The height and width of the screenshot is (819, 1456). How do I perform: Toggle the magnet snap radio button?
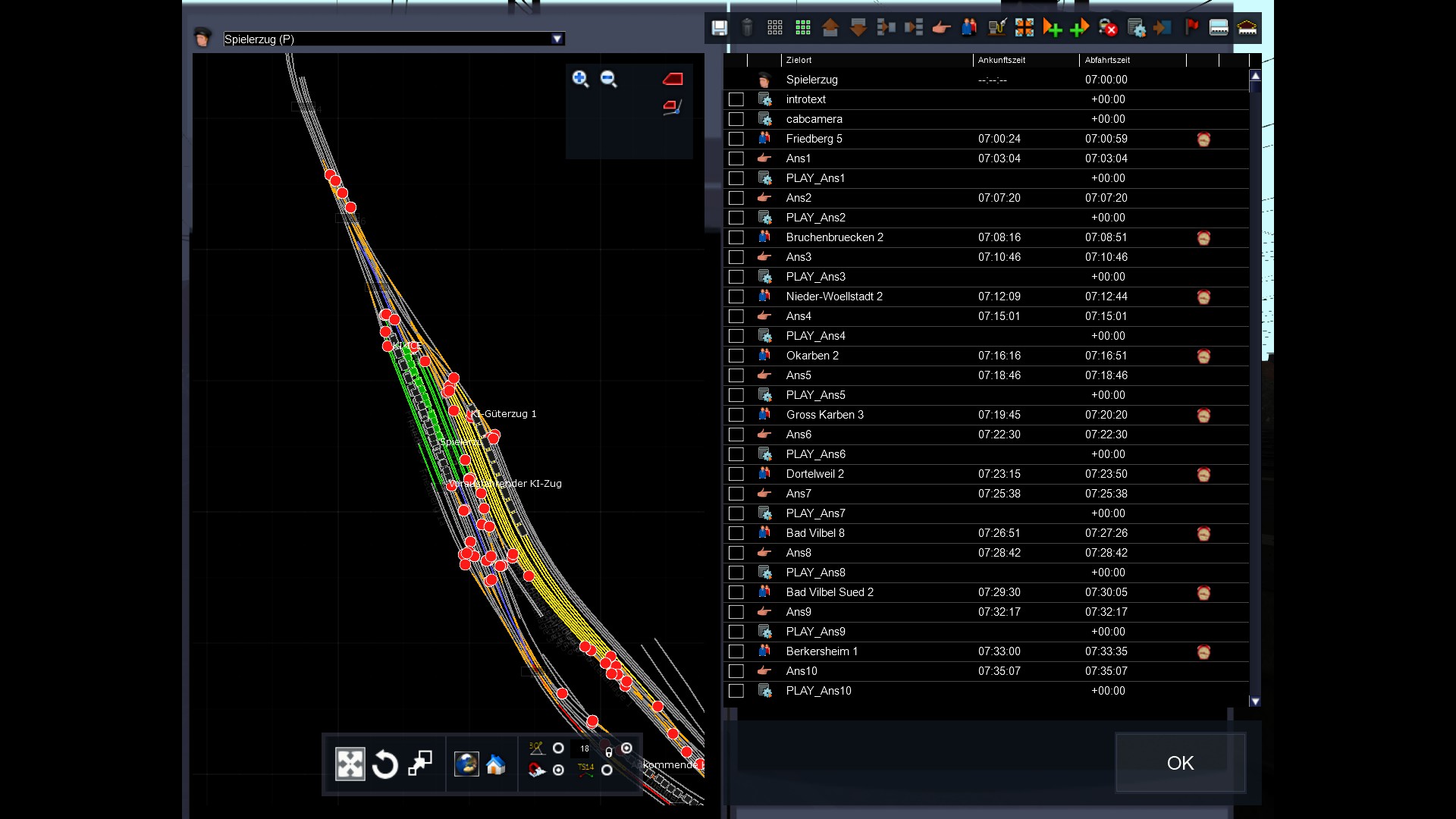[559, 770]
